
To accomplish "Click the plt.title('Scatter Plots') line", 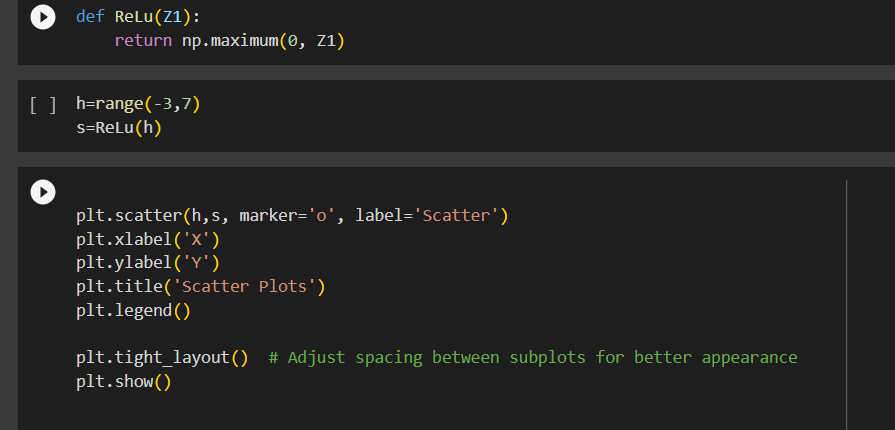I will [x=200, y=286].
